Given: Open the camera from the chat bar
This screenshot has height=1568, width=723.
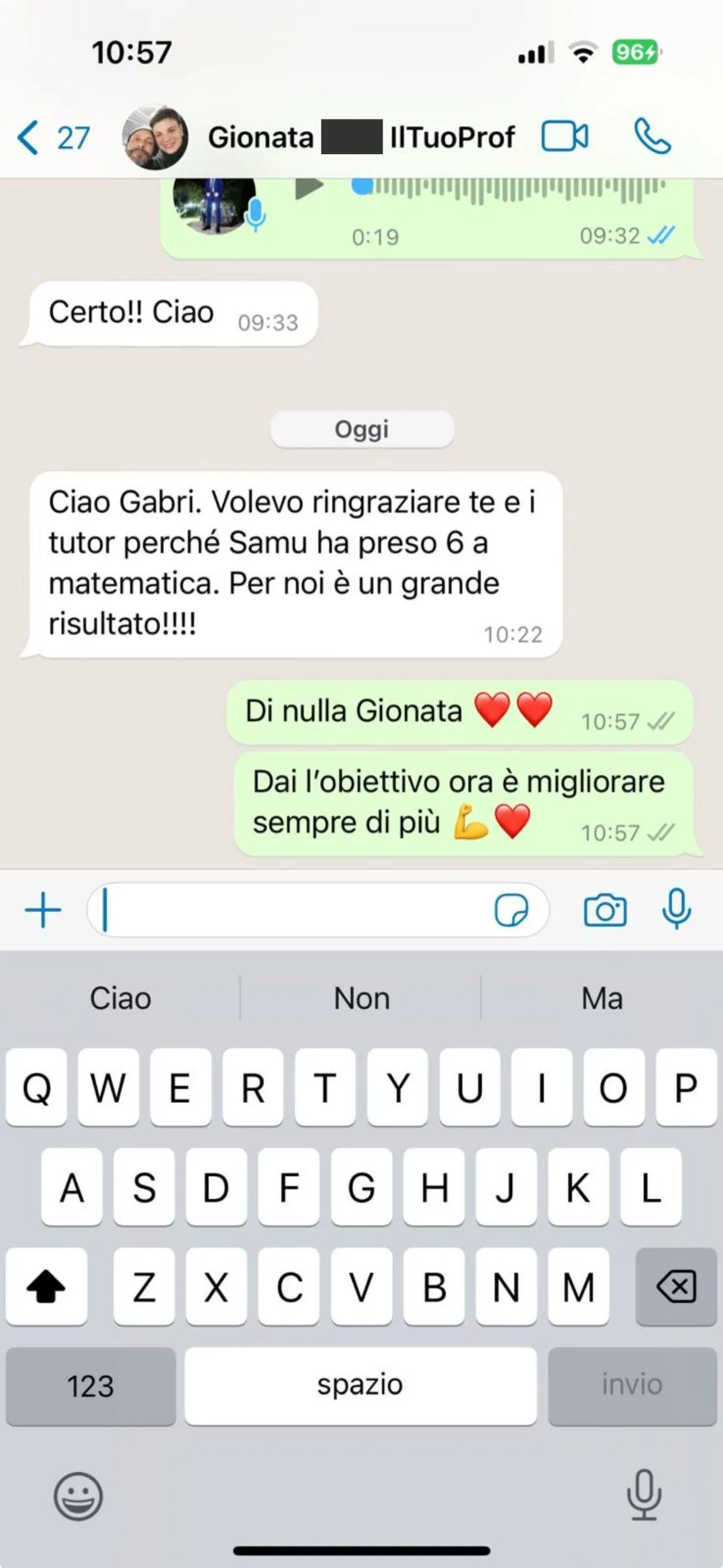Looking at the screenshot, I should point(605,910).
